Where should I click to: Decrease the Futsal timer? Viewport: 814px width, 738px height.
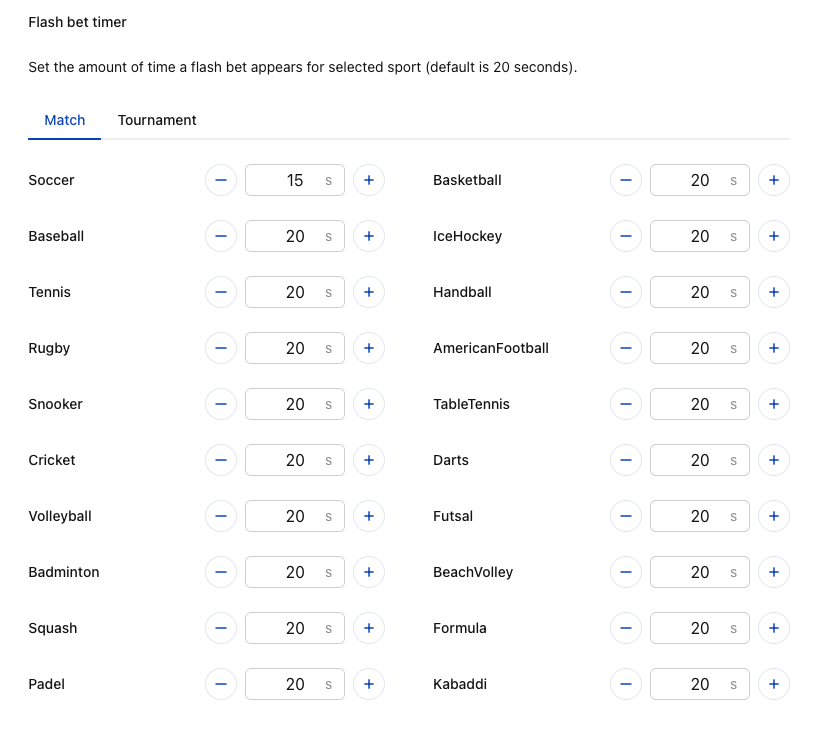pyautogui.click(x=626, y=516)
